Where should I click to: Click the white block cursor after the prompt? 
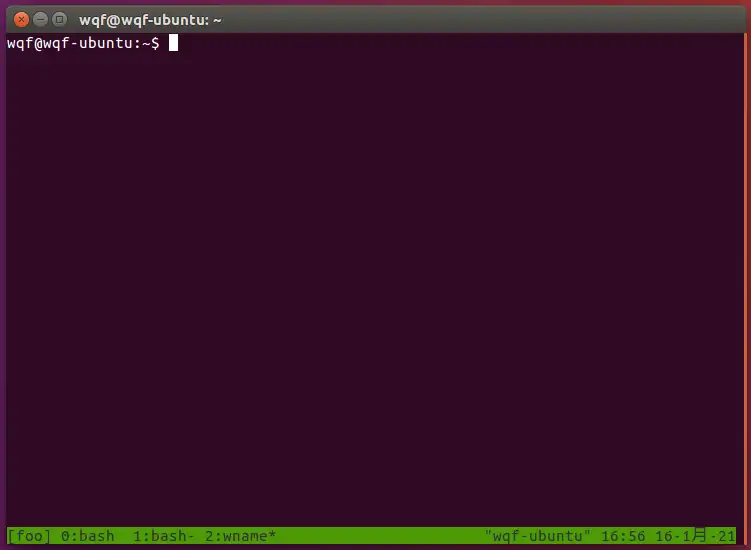pos(173,43)
